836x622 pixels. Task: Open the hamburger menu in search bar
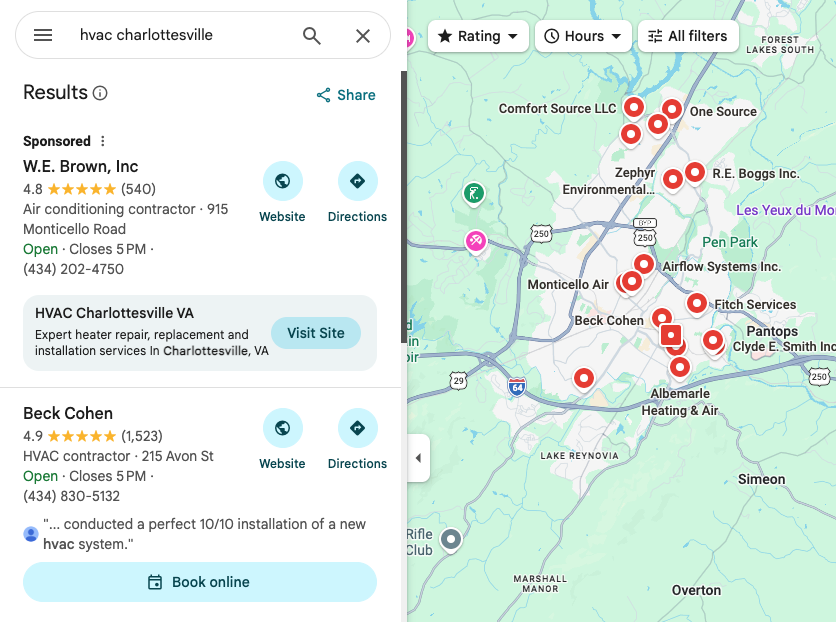(43, 36)
